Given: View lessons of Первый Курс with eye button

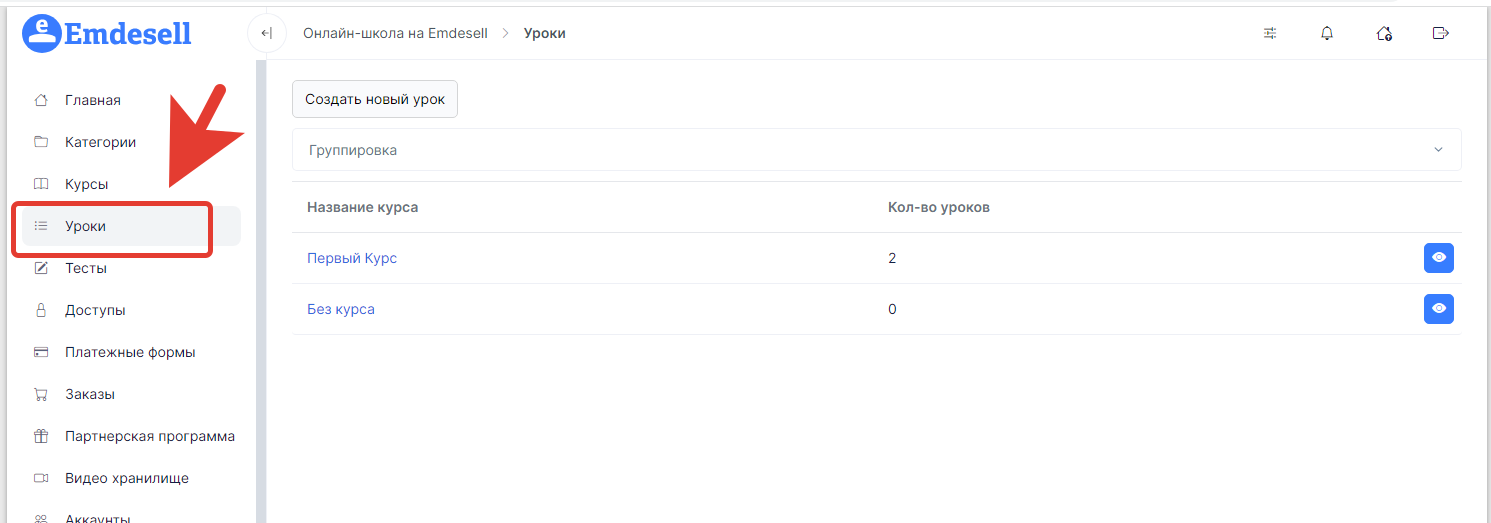Looking at the screenshot, I should 1439,258.
